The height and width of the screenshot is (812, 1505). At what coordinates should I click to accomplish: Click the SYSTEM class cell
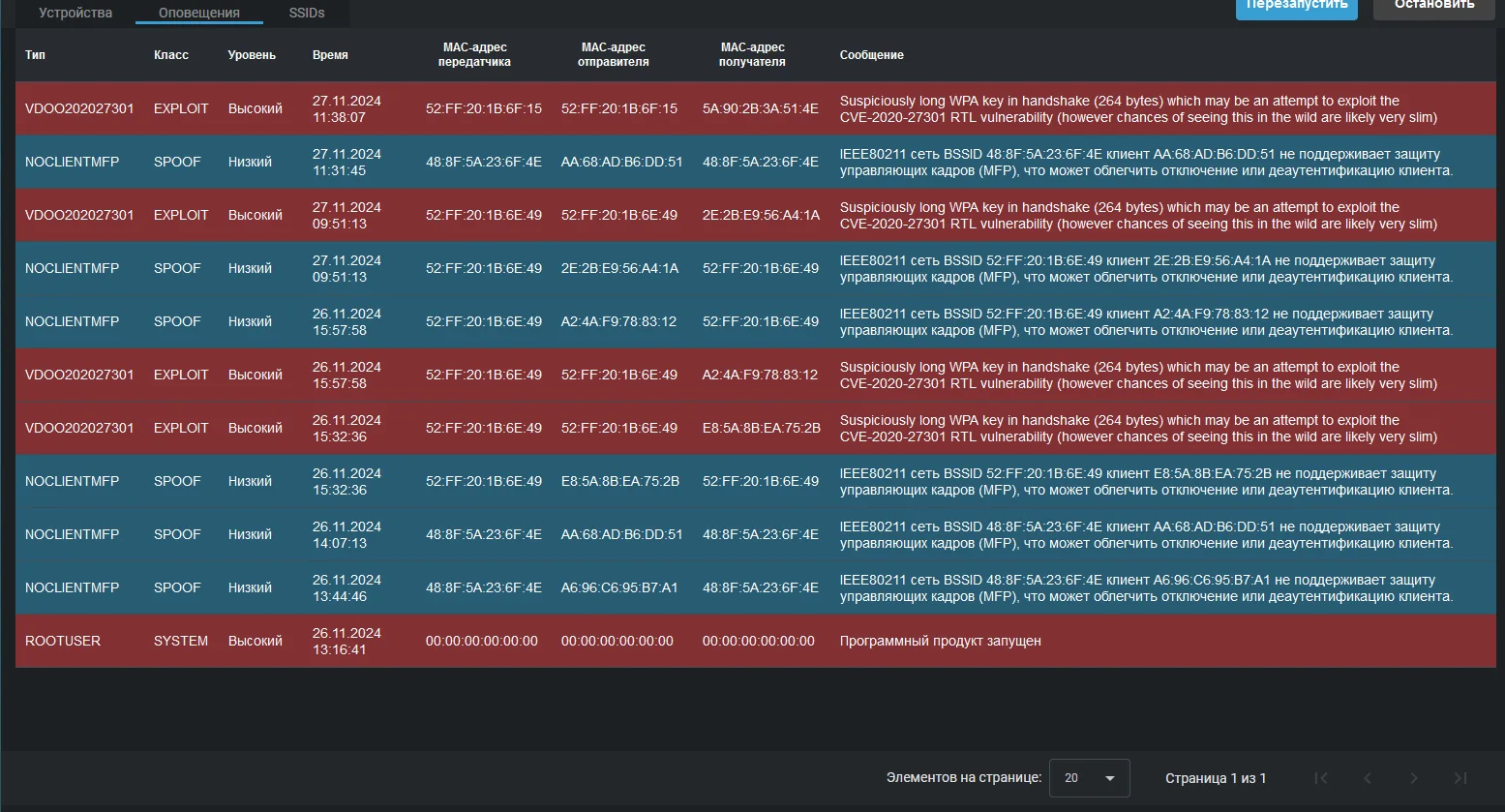coord(181,641)
